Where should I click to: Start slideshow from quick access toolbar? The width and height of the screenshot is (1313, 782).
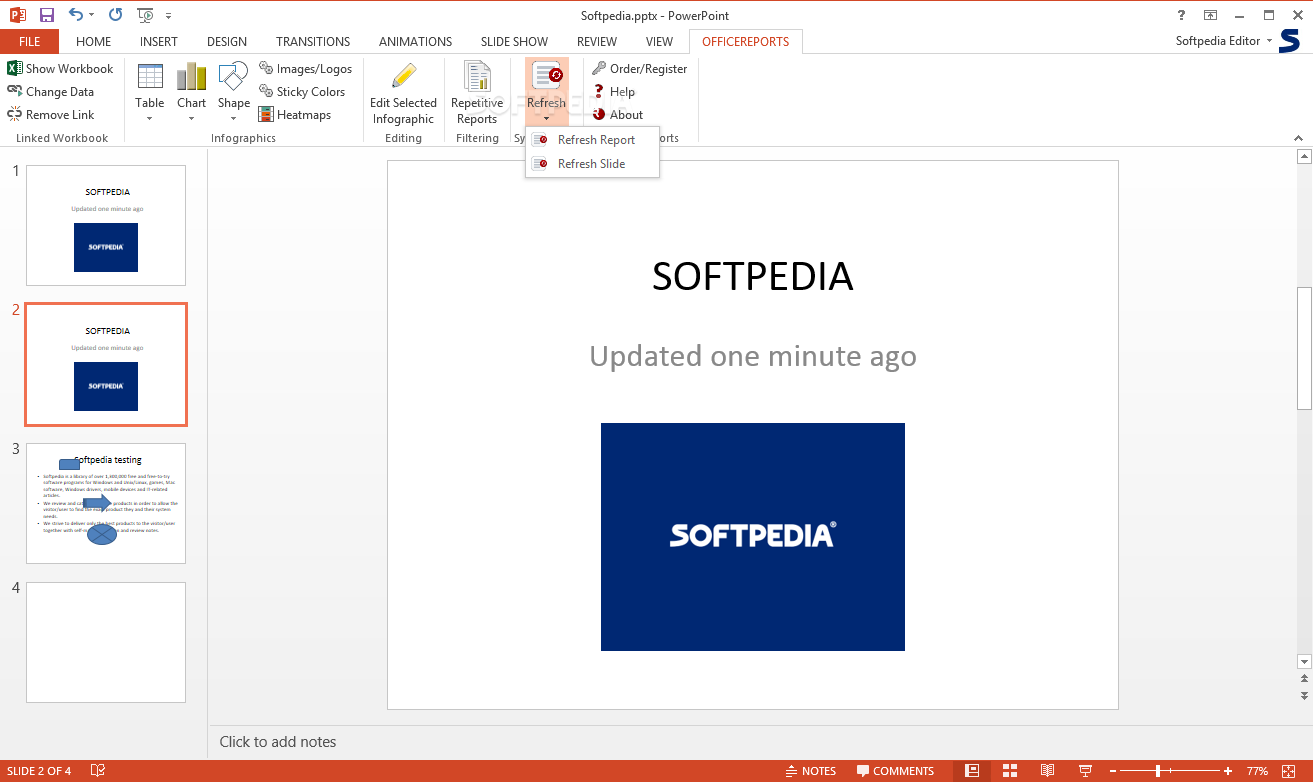[146, 15]
